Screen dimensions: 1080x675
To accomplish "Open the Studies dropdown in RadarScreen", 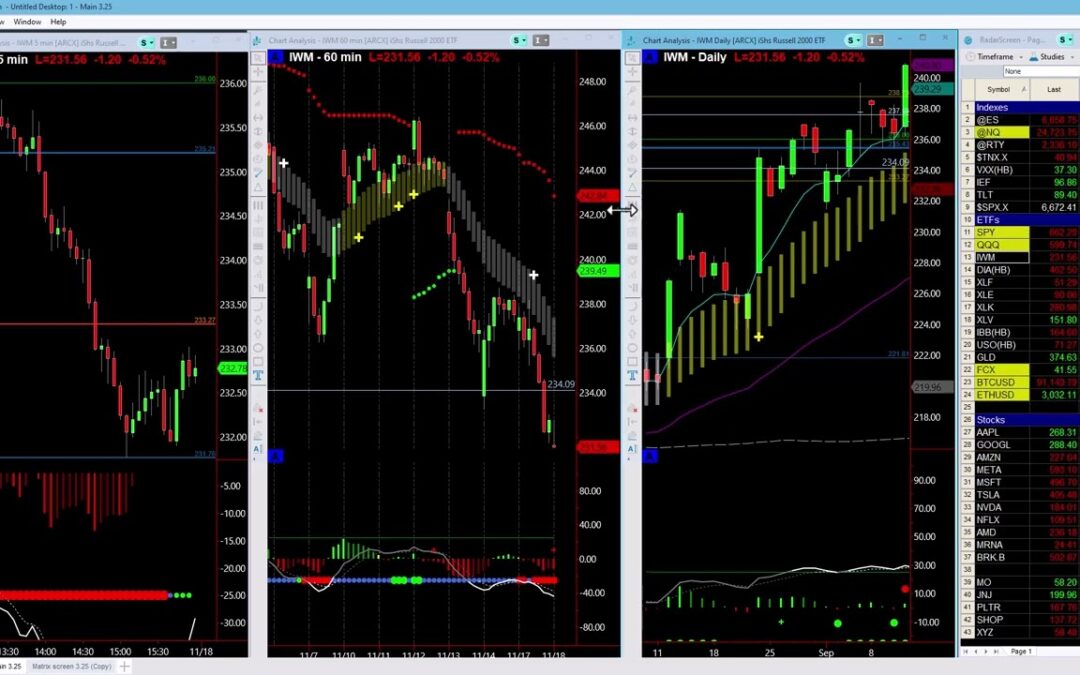I will tap(1050, 57).
